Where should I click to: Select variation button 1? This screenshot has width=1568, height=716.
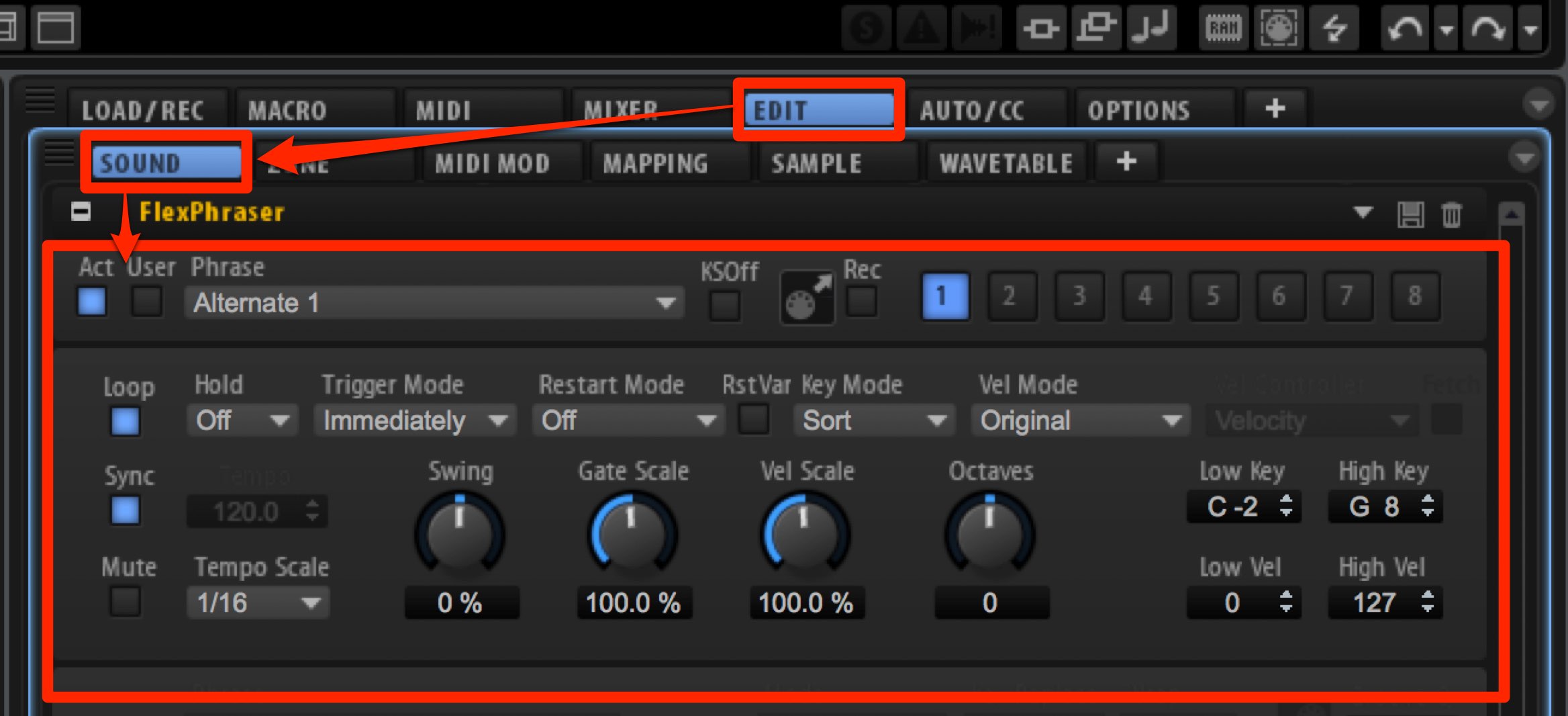tap(944, 296)
